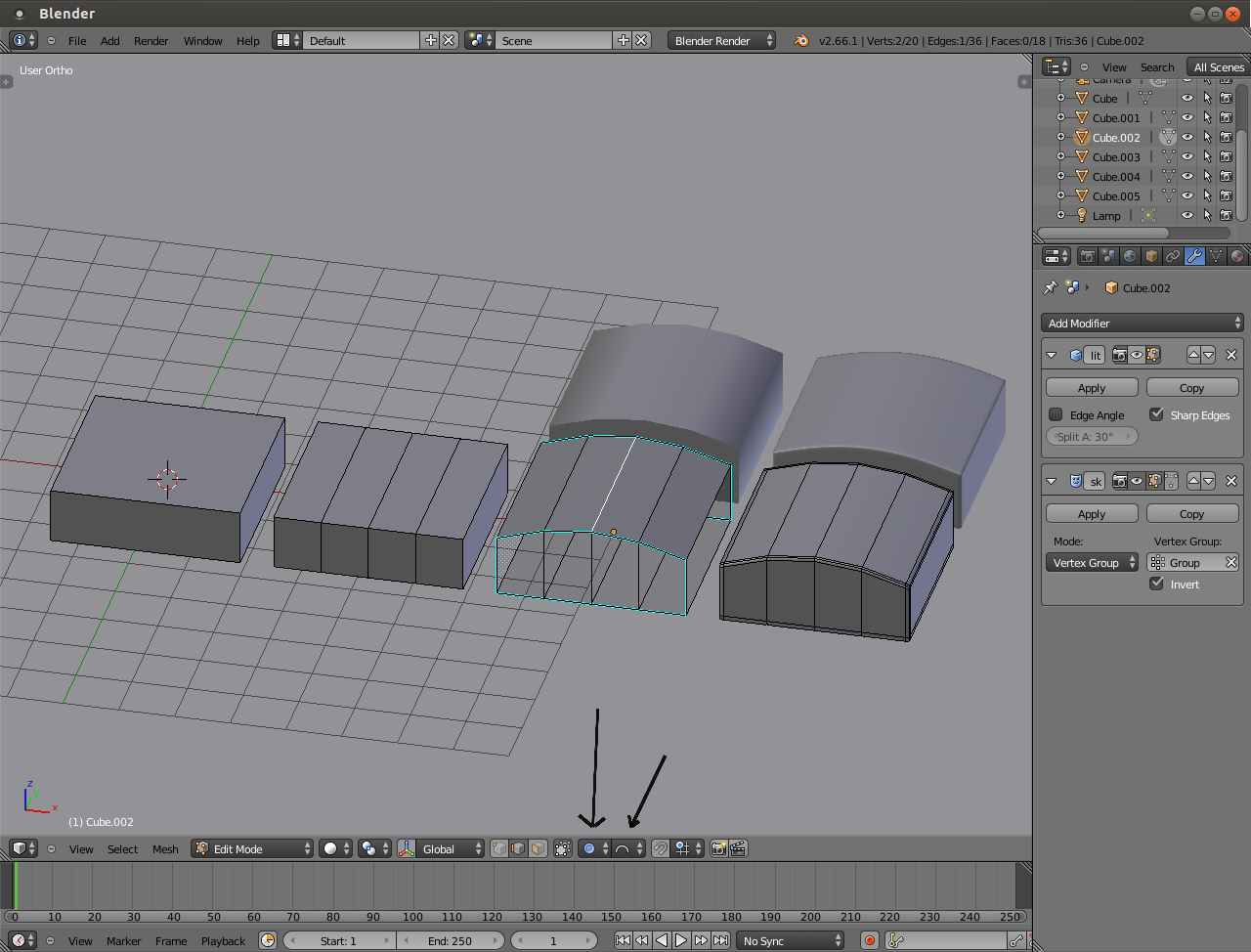The image size is (1251, 952).
Task: Toggle Edge Angle checkbox
Action: pos(1056,414)
